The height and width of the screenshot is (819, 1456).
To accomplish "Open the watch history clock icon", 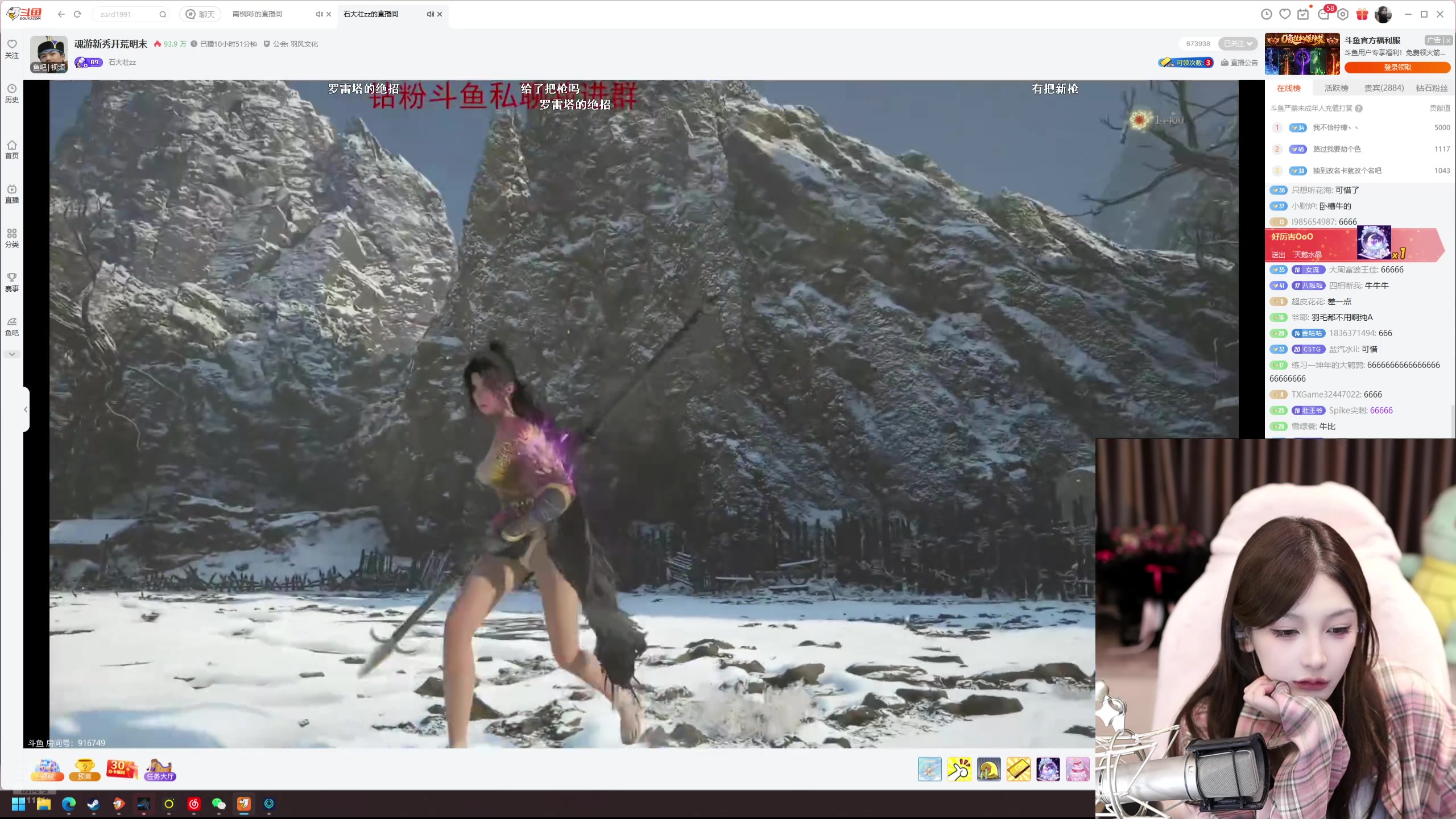I will (1266, 14).
